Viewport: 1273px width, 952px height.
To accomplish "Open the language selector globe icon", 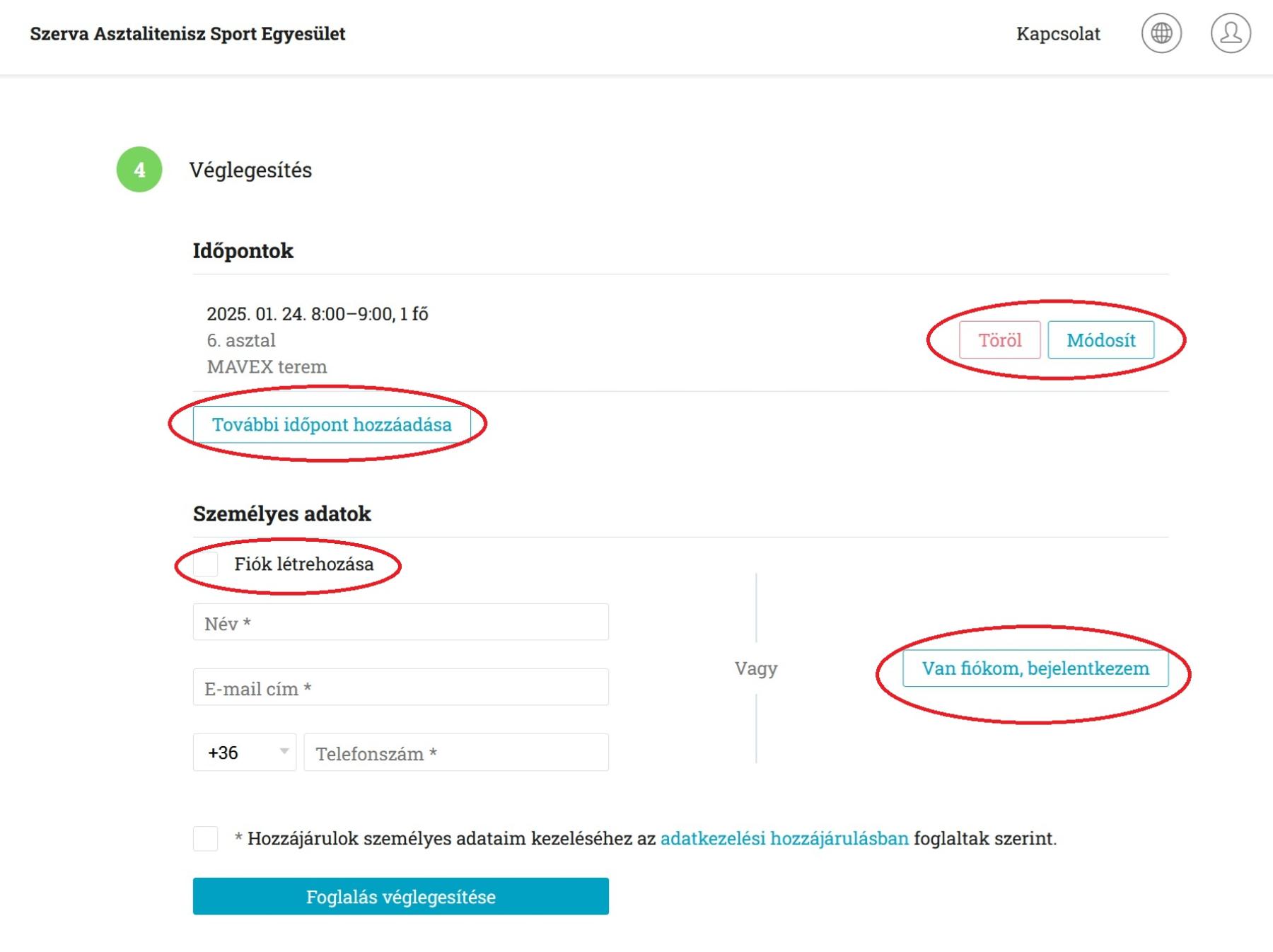I will pyautogui.click(x=1161, y=33).
